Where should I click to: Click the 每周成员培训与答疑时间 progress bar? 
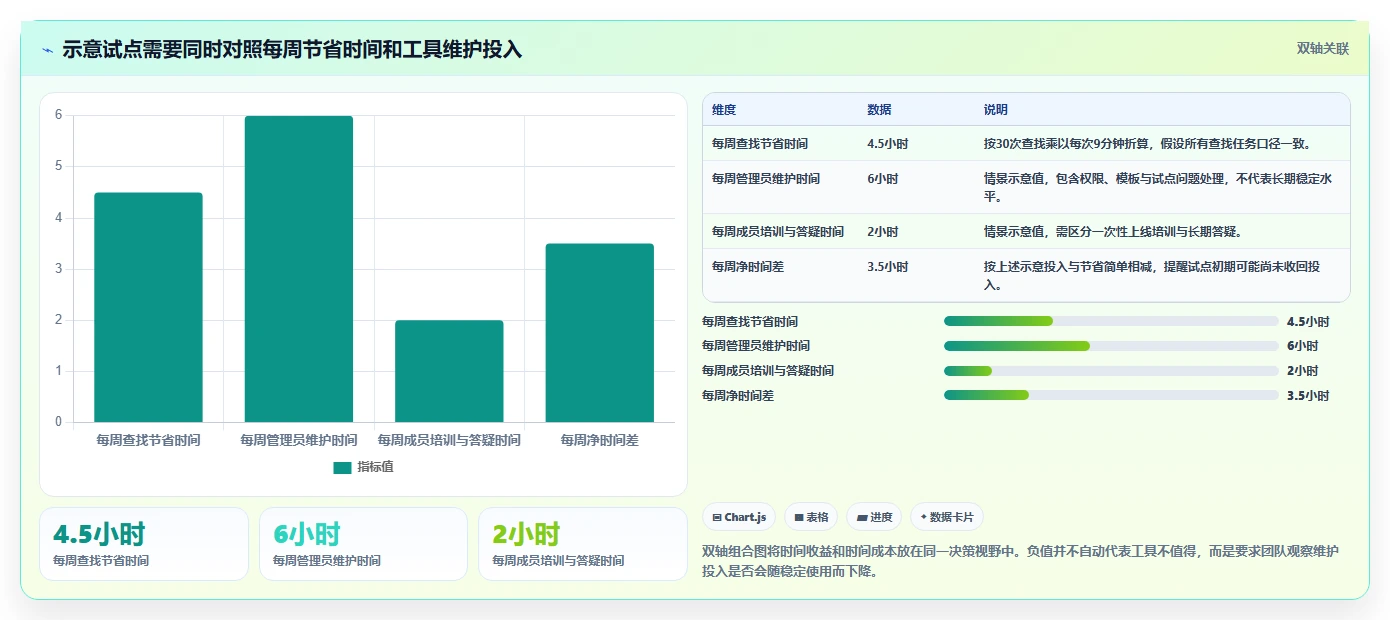(x=1111, y=371)
